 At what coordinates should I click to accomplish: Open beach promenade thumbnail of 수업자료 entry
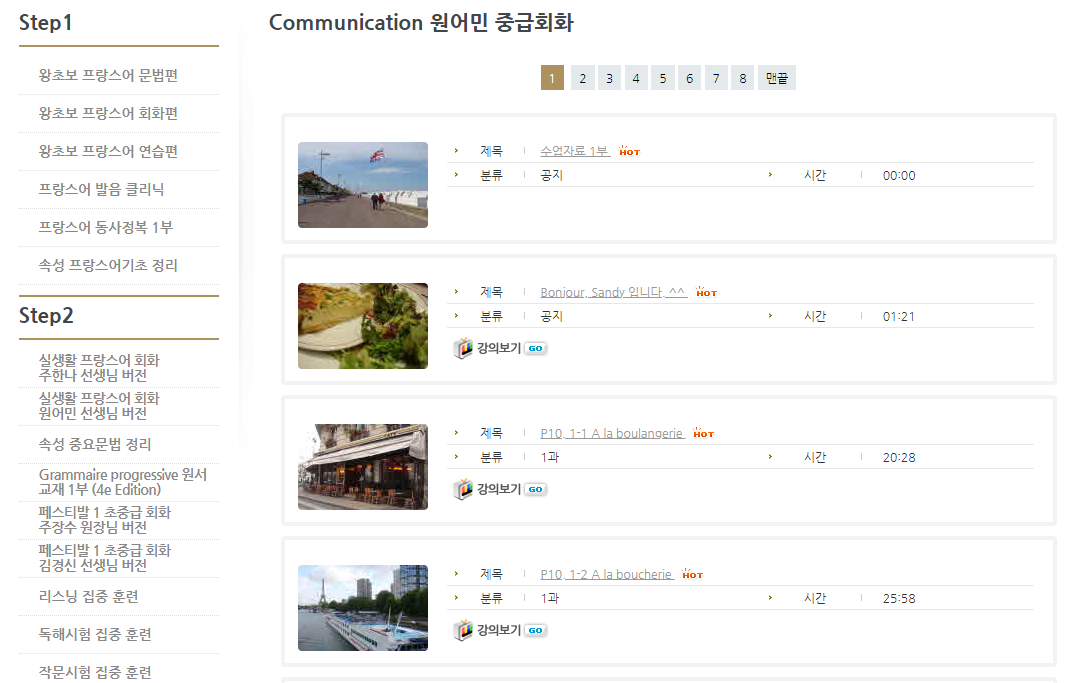click(x=363, y=185)
